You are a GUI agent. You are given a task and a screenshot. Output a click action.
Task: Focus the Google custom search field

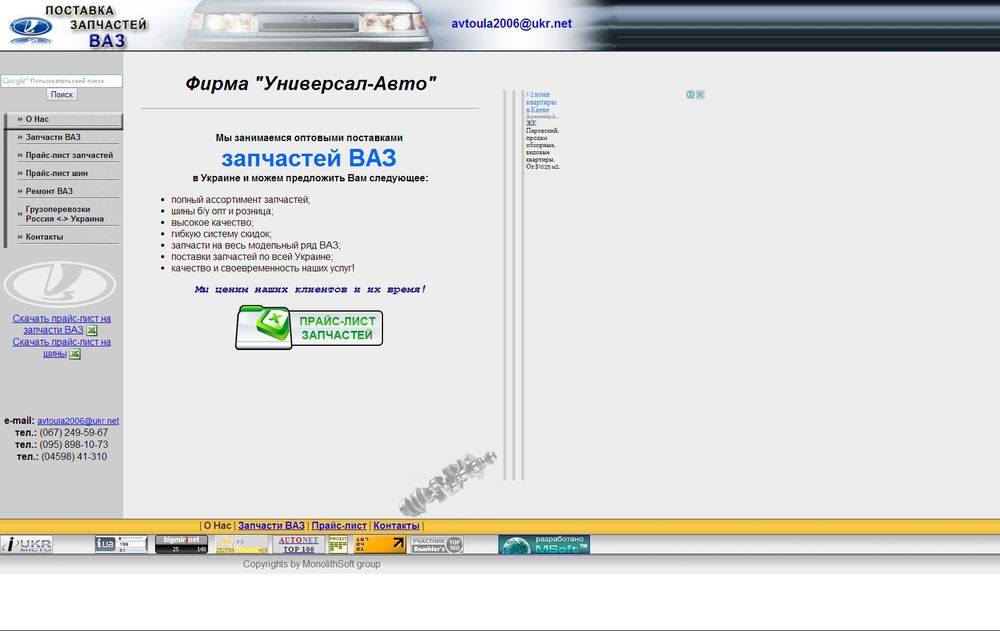(x=61, y=81)
